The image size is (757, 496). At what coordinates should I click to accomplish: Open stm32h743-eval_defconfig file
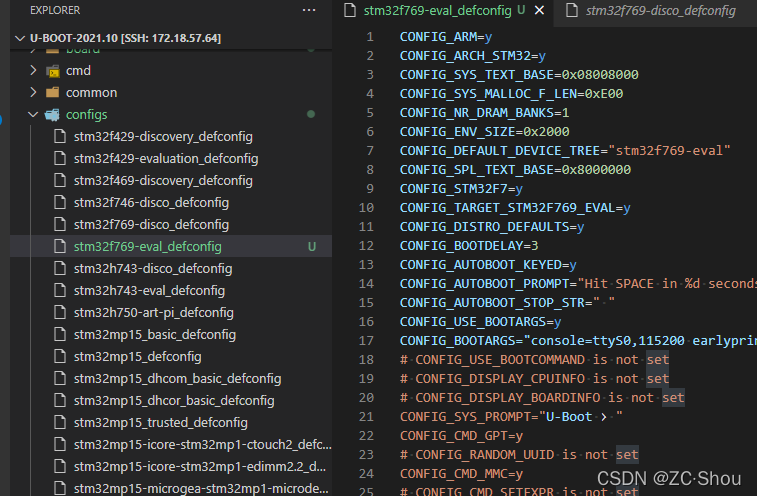149,290
